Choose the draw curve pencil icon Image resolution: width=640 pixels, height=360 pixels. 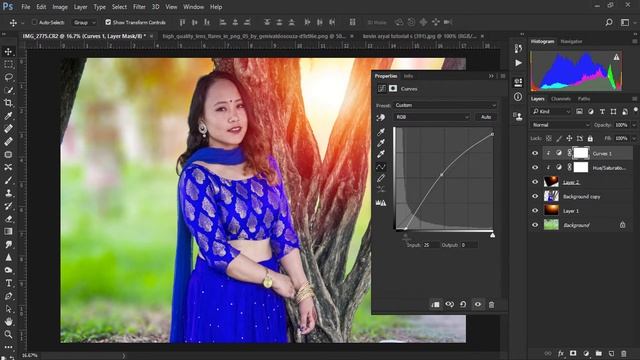381,178
